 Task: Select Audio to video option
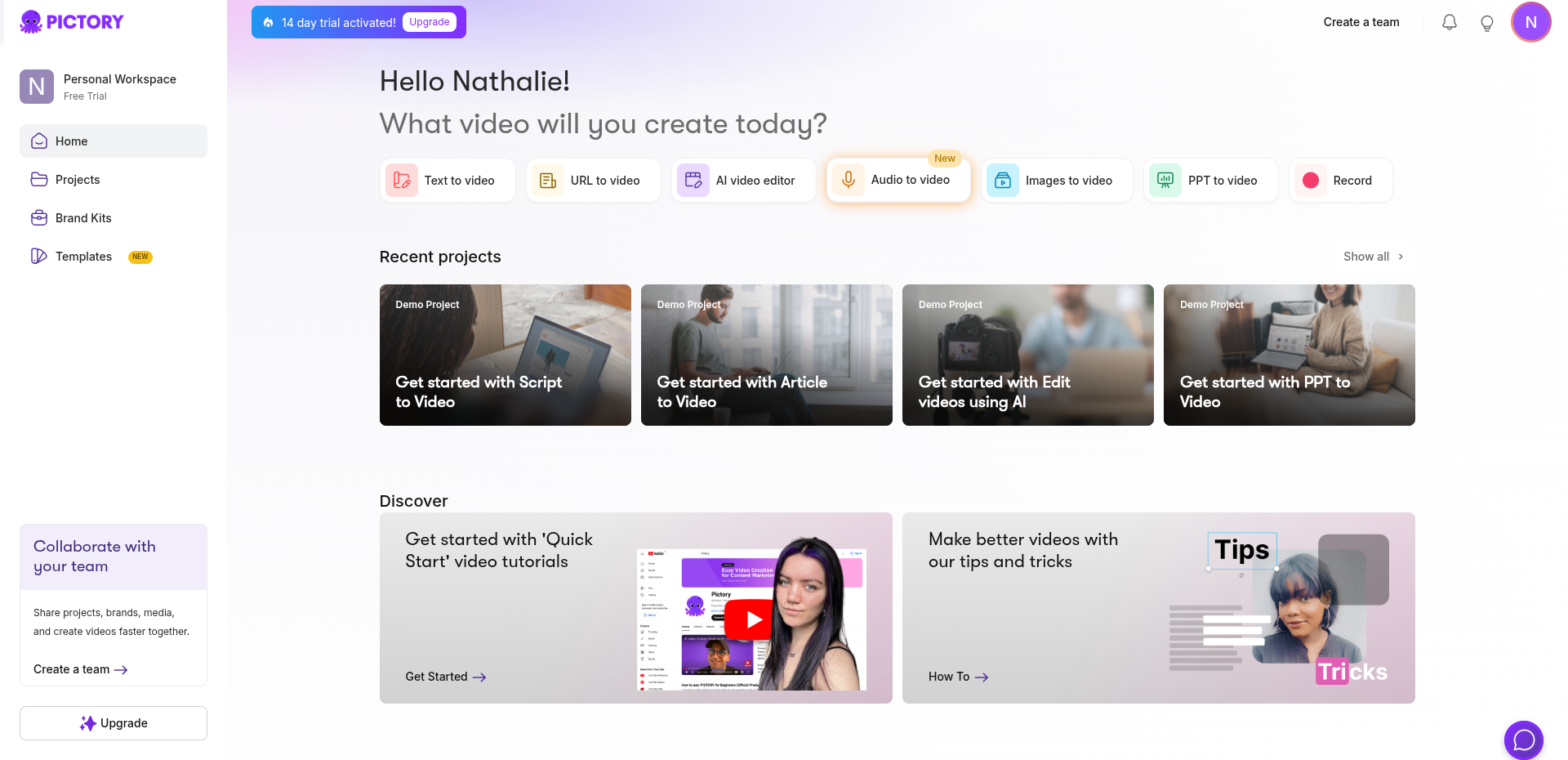pyautogui.click(x=898, y=180)
